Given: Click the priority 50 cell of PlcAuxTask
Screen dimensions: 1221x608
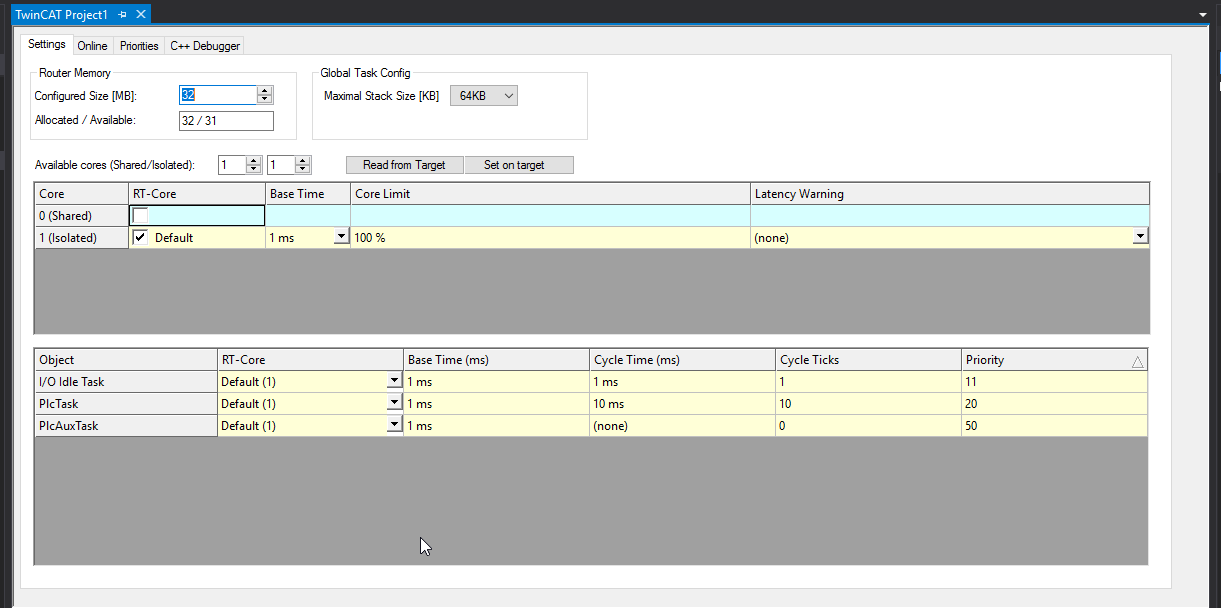Looking at the screenshot, I should [1055, 426].
